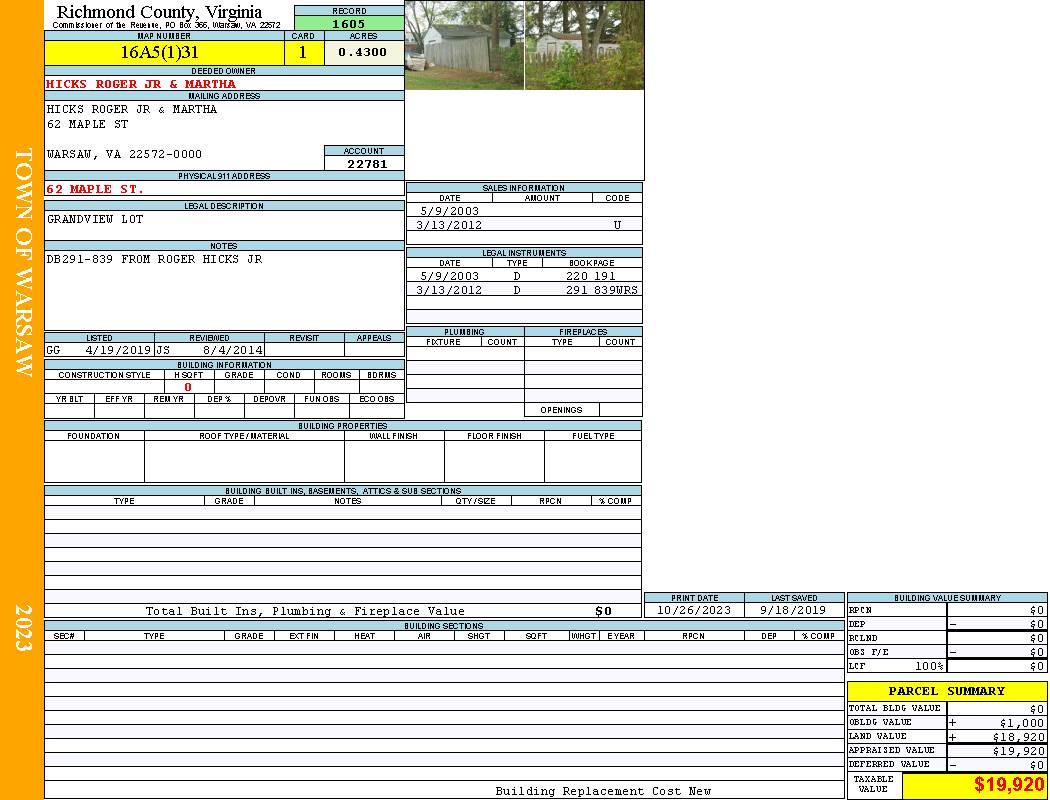This screenshot has width=1050, height=800.
Task: Select the last saved date 9/18/2019
Action: [x=793, y=610]
